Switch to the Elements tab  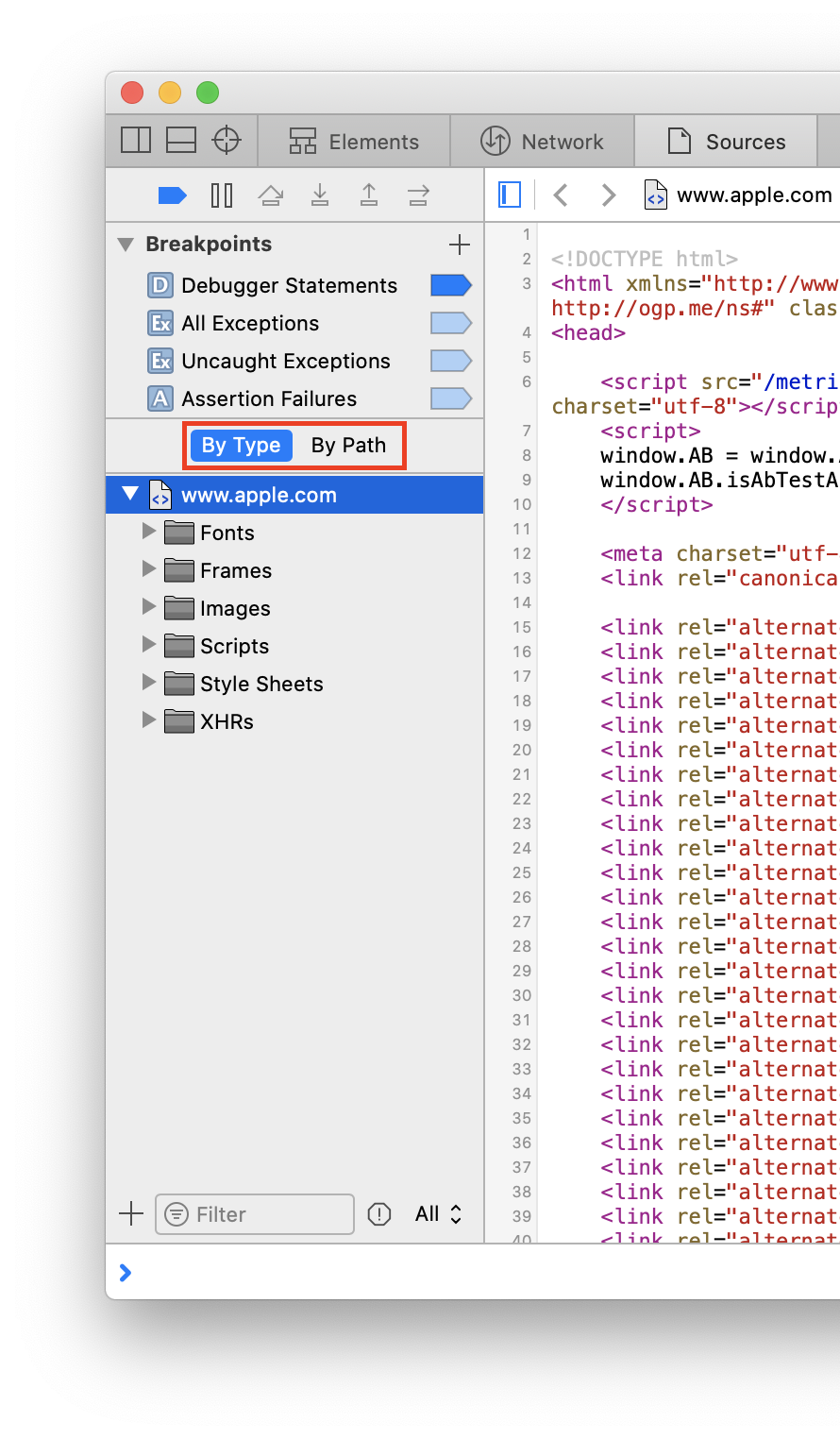(x=354, y=142)
